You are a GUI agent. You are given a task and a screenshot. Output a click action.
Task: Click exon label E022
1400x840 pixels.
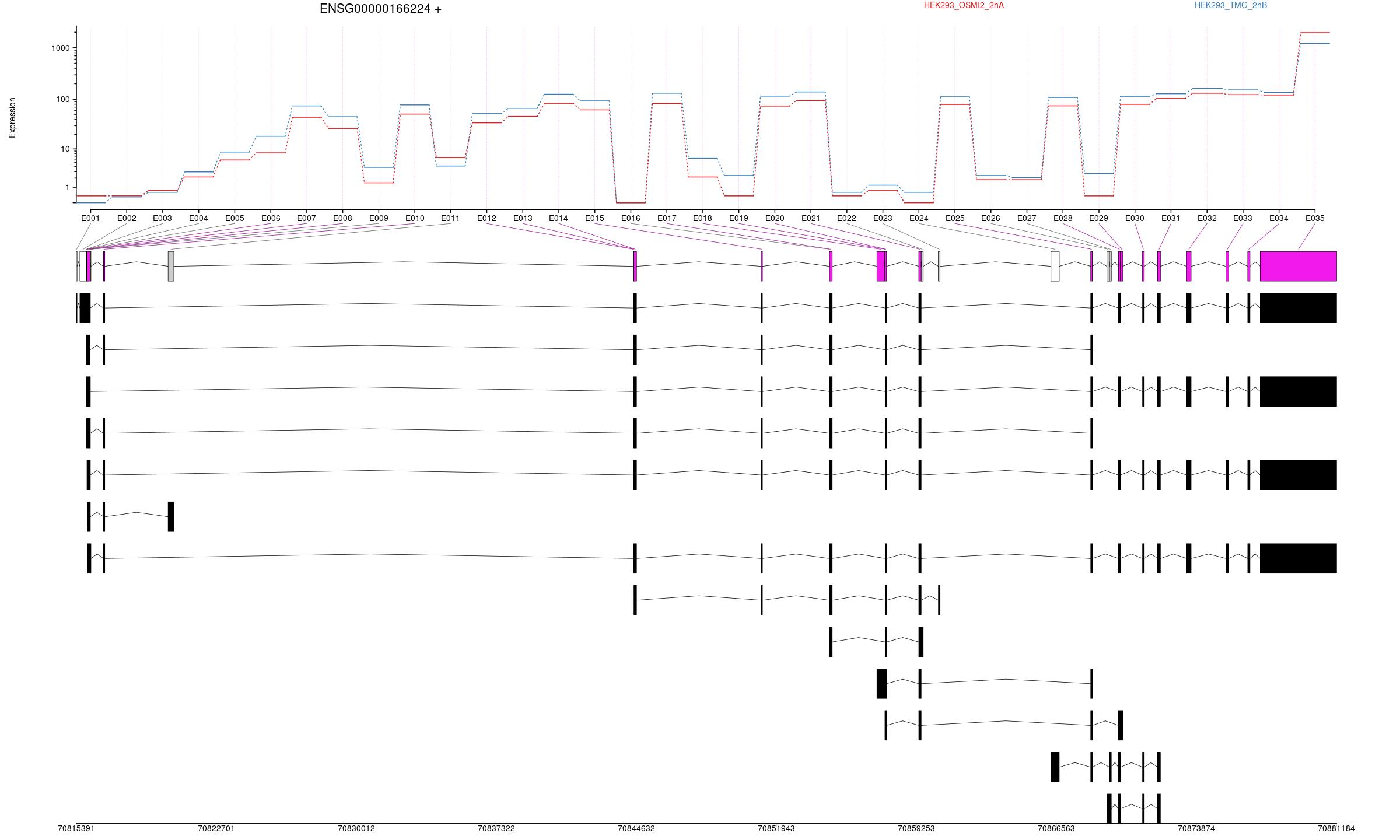pos(846,218)
